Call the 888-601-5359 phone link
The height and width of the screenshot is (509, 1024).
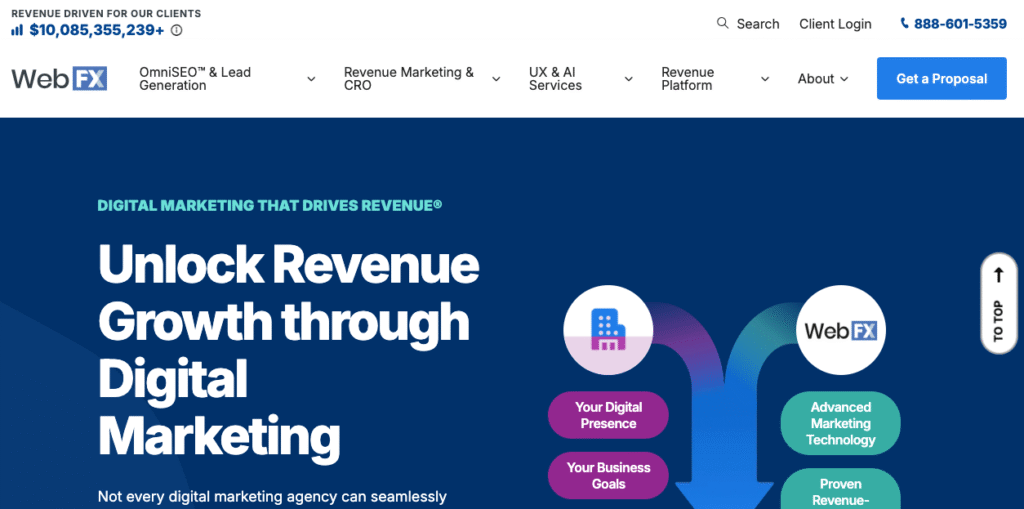[960, 24]
